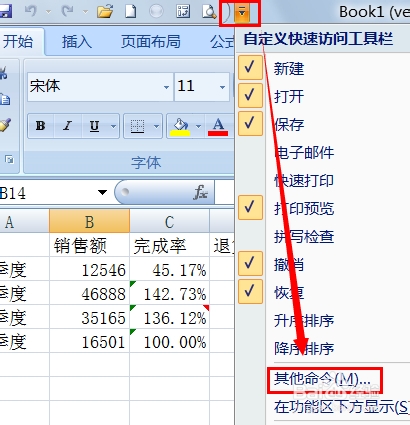This screenshot has height=425, width=410.
Task: Apply Underline formatting
Action: click(95, 126)
